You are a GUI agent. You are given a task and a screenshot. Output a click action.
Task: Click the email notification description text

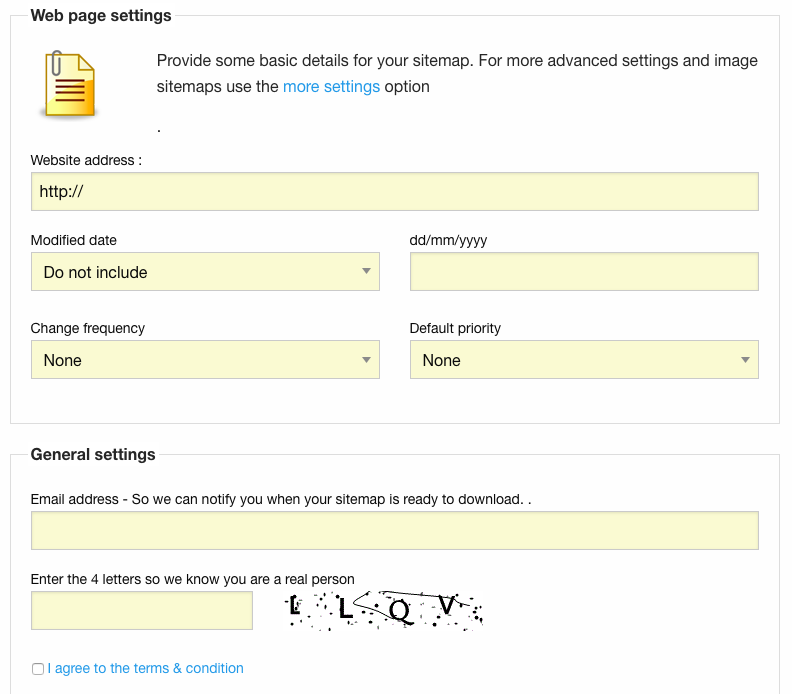[x=281, y=499]
